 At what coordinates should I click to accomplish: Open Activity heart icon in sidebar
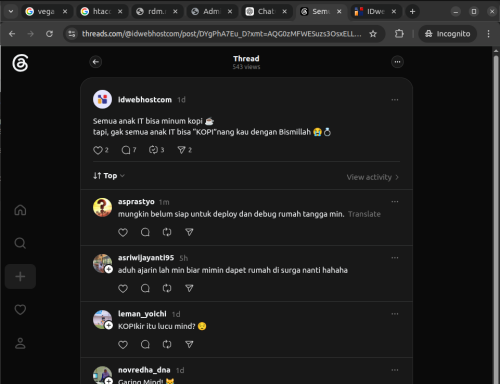pyautogui.click(x=20, y=310)
